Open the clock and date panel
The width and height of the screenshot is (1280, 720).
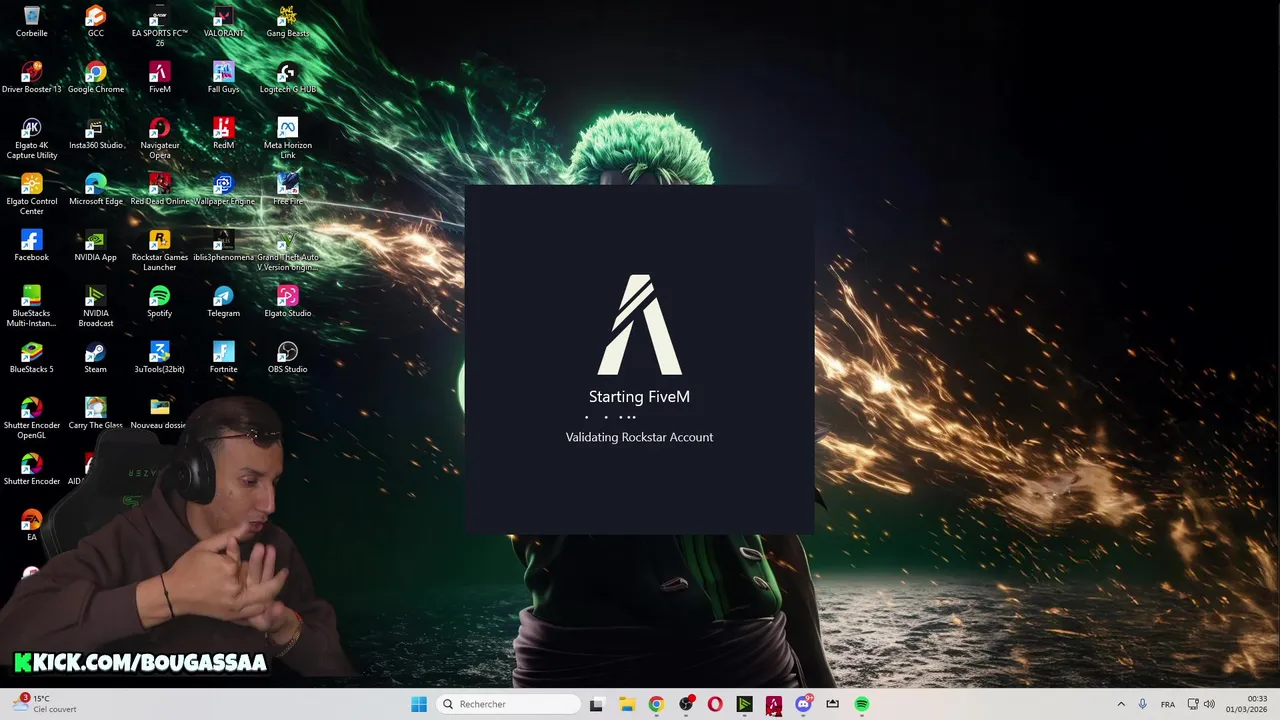click(1248, 704)
